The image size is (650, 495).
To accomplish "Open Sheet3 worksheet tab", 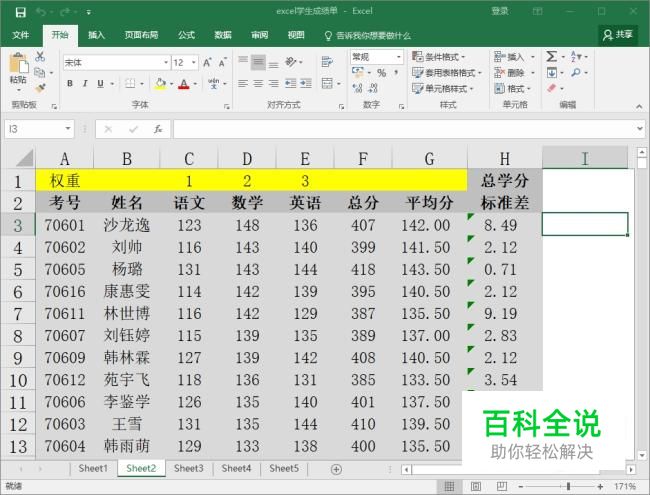I will (x=189, y=468).
